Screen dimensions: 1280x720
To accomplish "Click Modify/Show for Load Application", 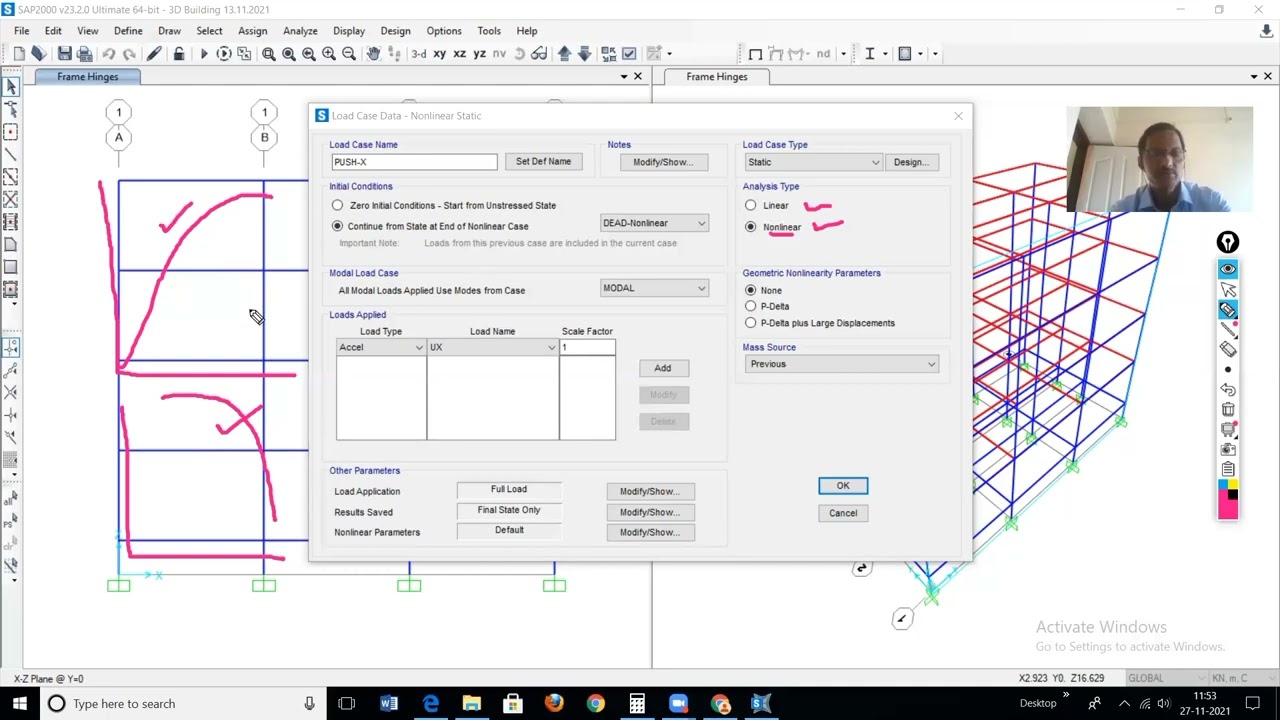I will (x=650, y=491).
